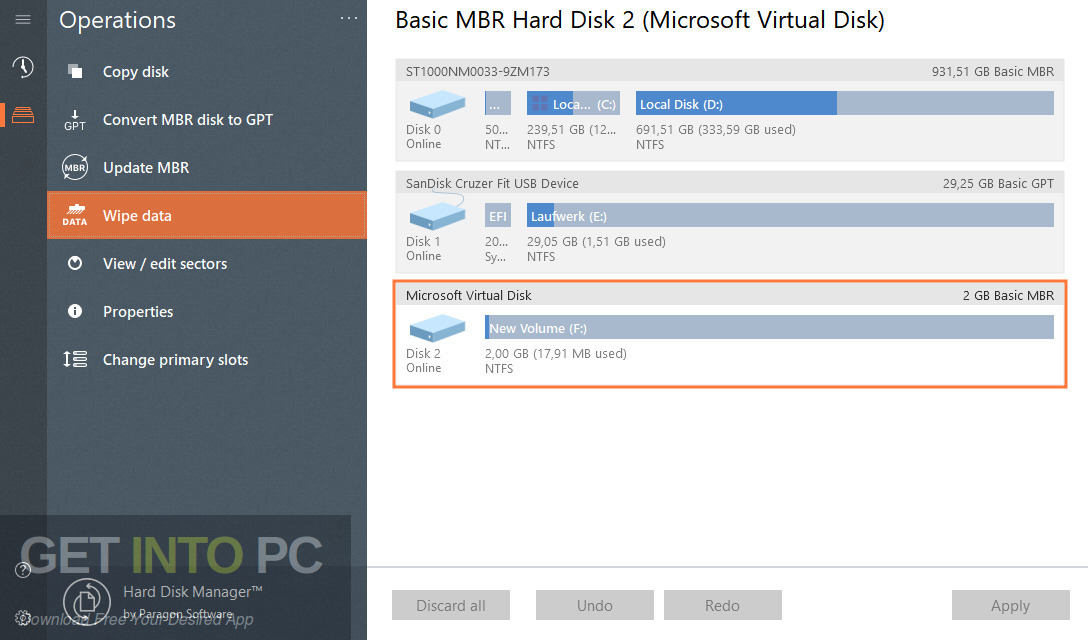1088x640 pixels.
Task: Select the Disk 0 drive icon
Action: [x=437, y=104]
